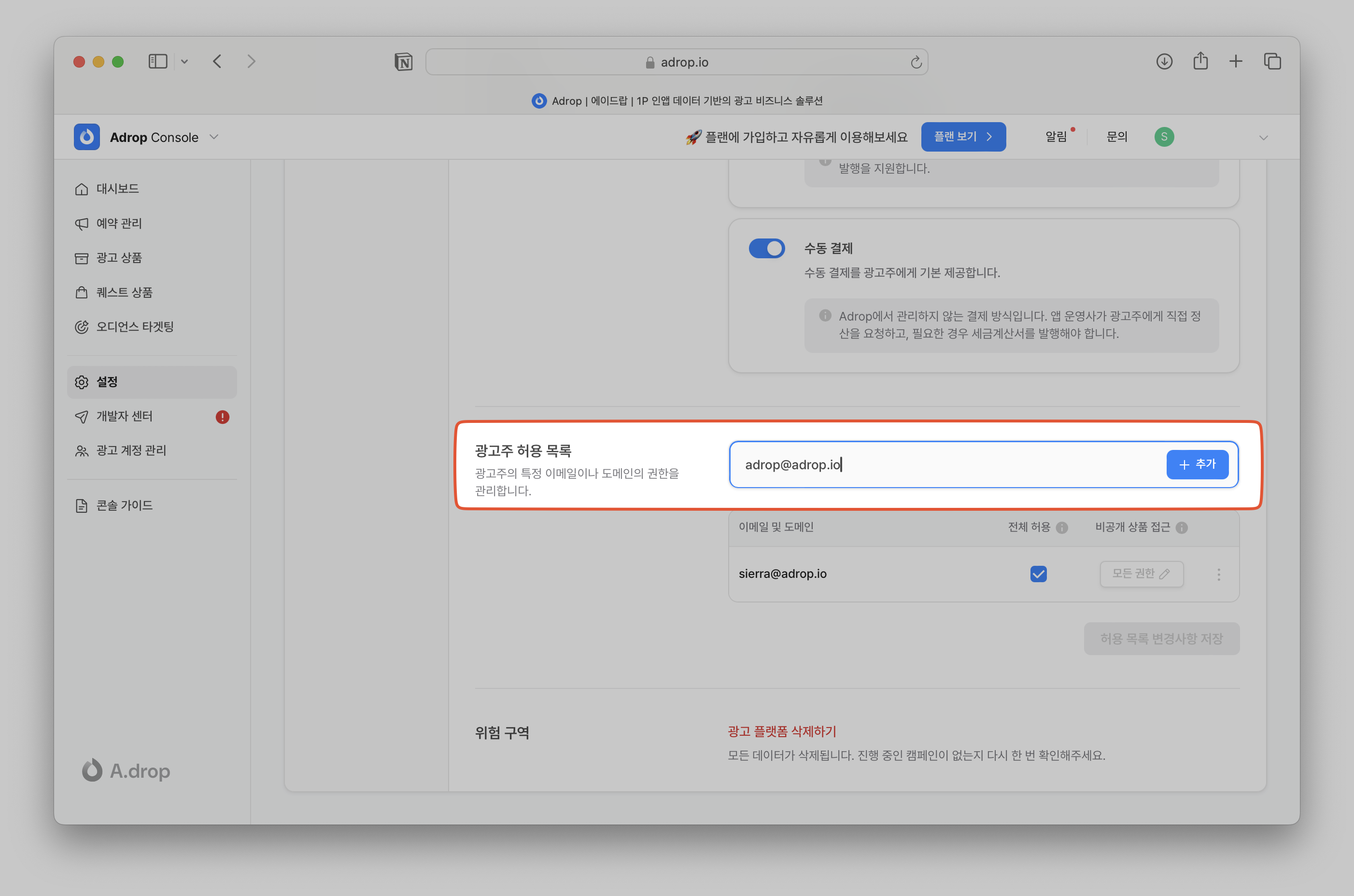Screen dimensions: 1354x896
Task: Open Safari sidebar options dropdown arrow
Action: click(184, 62)
